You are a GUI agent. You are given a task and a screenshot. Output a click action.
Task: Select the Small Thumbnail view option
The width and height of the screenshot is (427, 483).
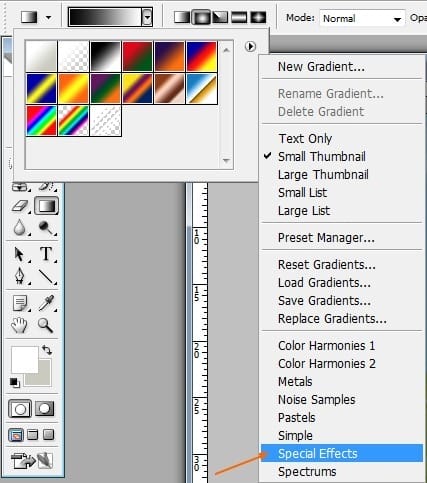tap(321, 157)
